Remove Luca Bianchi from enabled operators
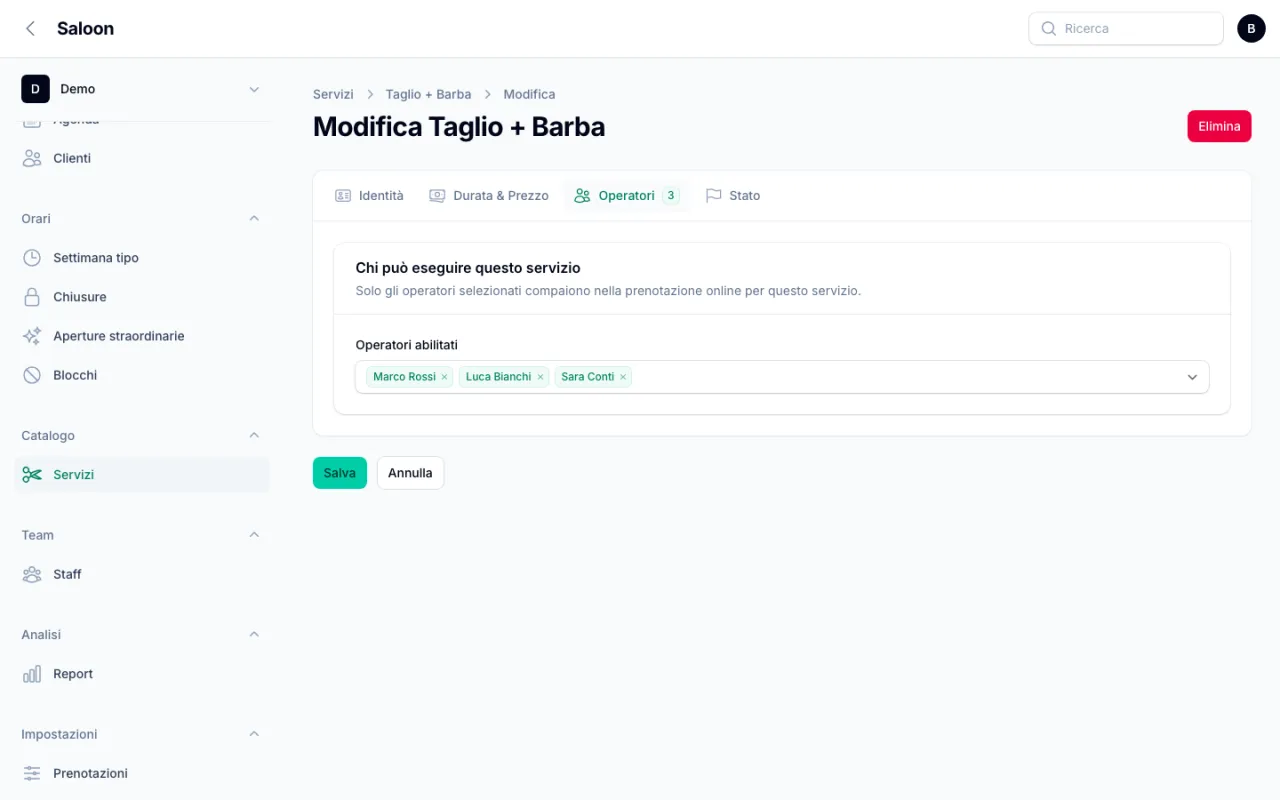 click(540, 377)
